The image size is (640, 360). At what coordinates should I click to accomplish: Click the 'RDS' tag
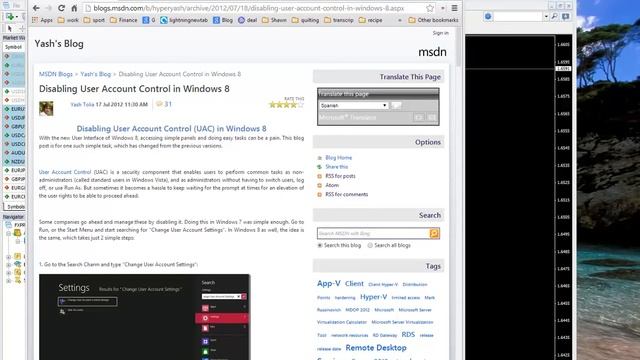tap(408, 334)
